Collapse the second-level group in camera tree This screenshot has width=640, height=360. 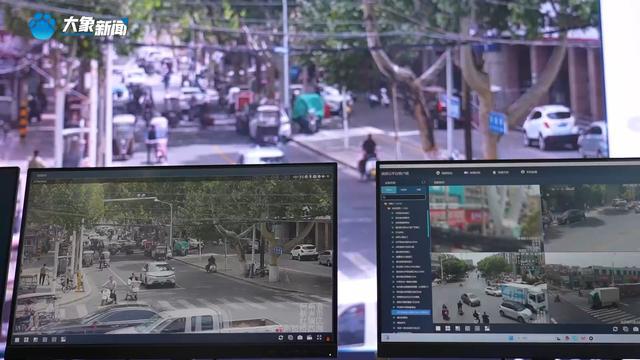tap(389, 208)
